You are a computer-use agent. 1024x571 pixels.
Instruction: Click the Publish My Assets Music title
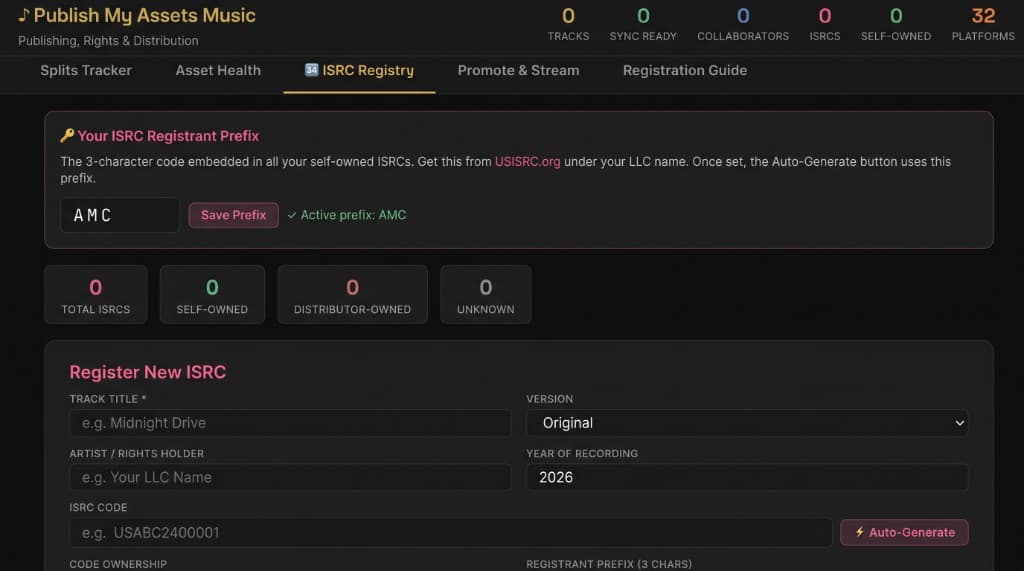(x=144, y=16)
